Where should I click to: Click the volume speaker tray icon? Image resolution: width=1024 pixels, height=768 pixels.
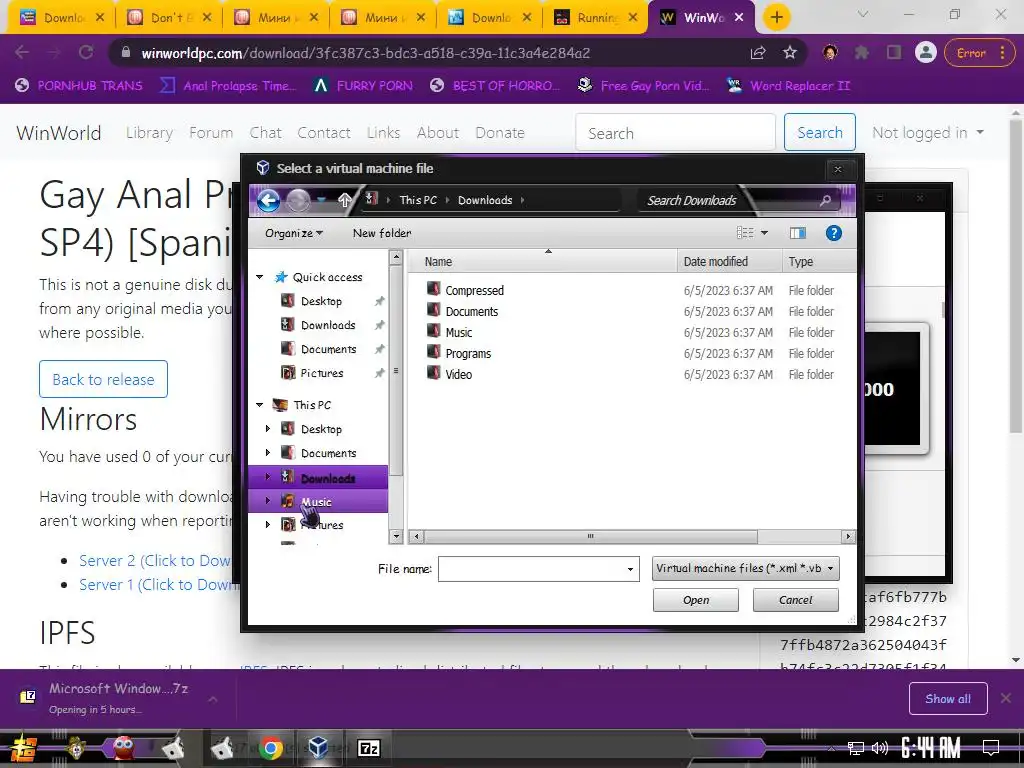point(879,748)
